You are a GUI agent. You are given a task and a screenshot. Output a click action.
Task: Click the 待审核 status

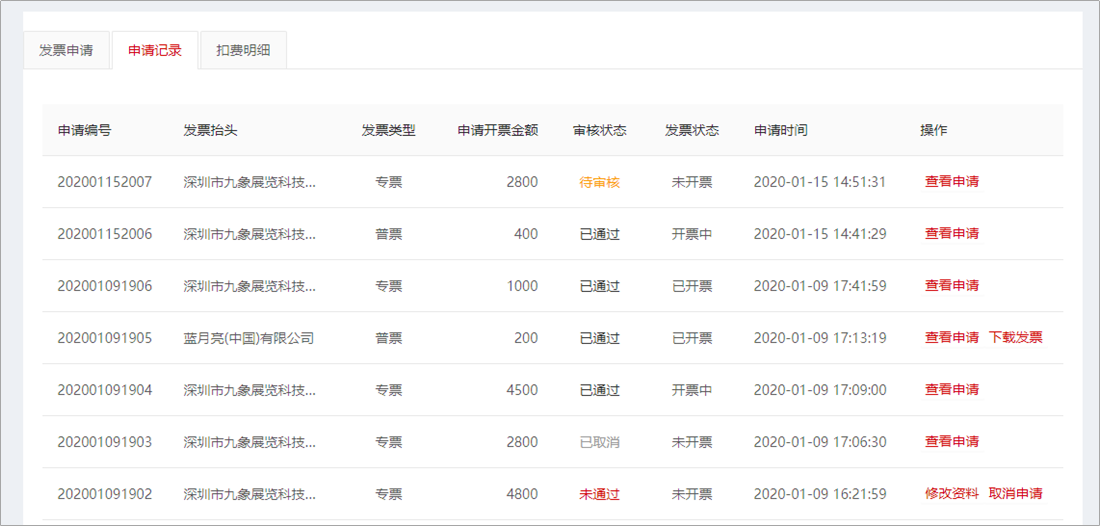click(x=600, y=182)
